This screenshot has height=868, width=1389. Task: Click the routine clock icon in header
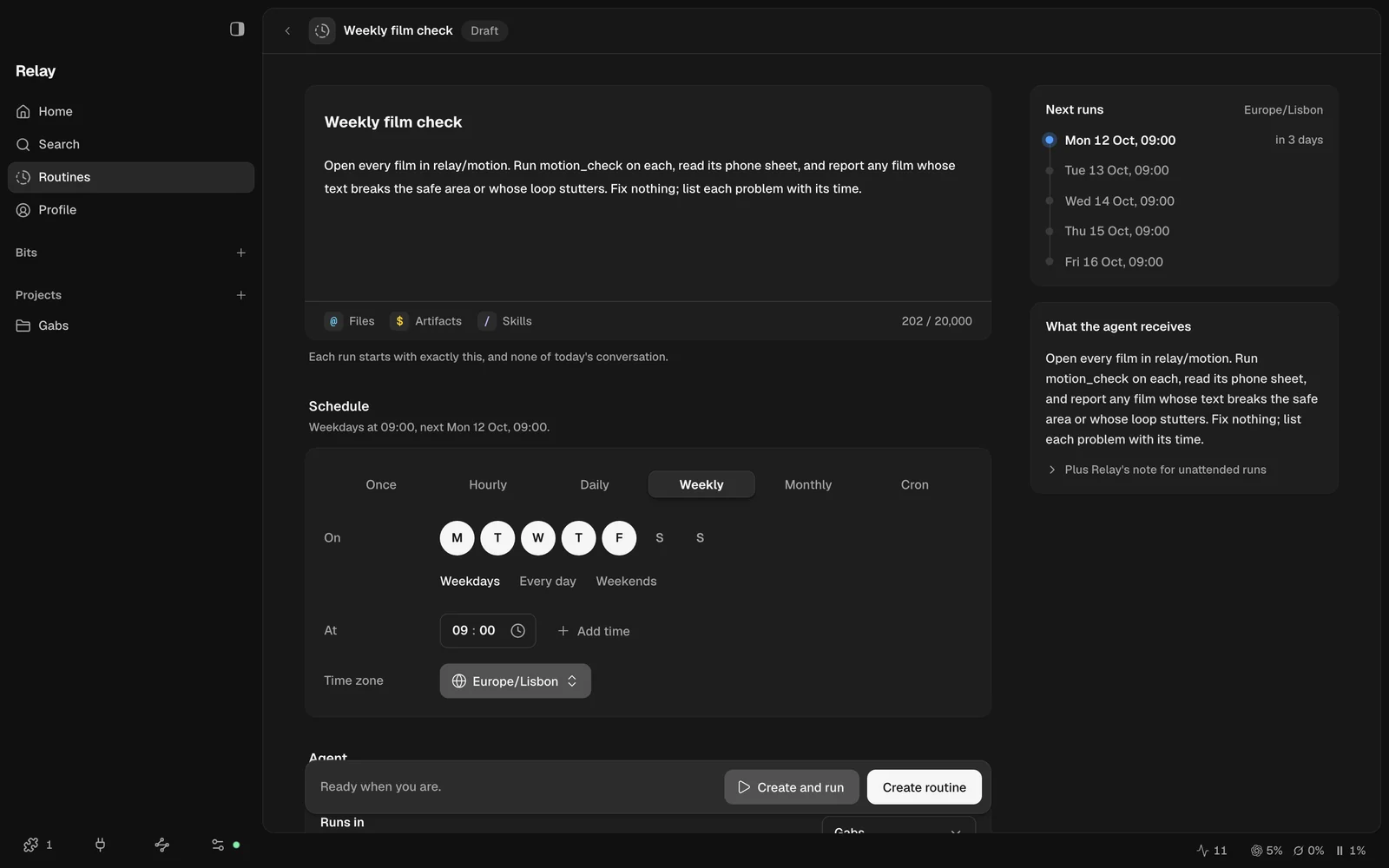click(x=322, y=30)
